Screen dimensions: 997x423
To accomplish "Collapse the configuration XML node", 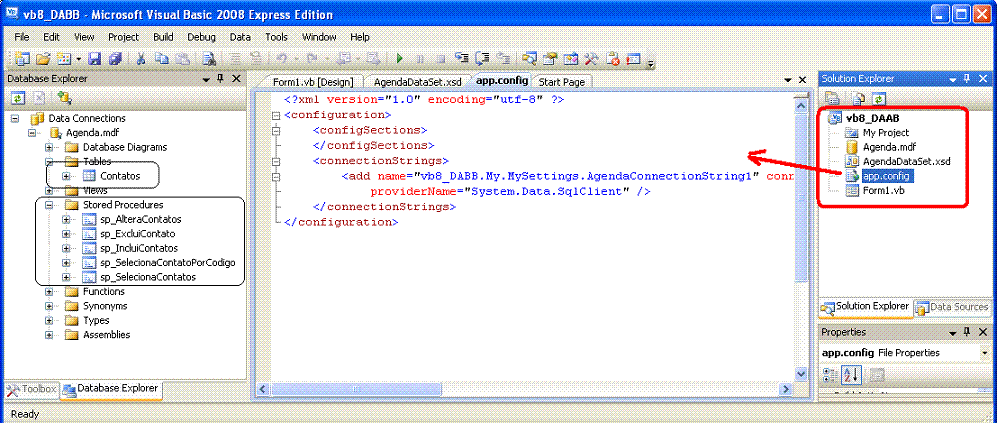I will coord(275,115).
